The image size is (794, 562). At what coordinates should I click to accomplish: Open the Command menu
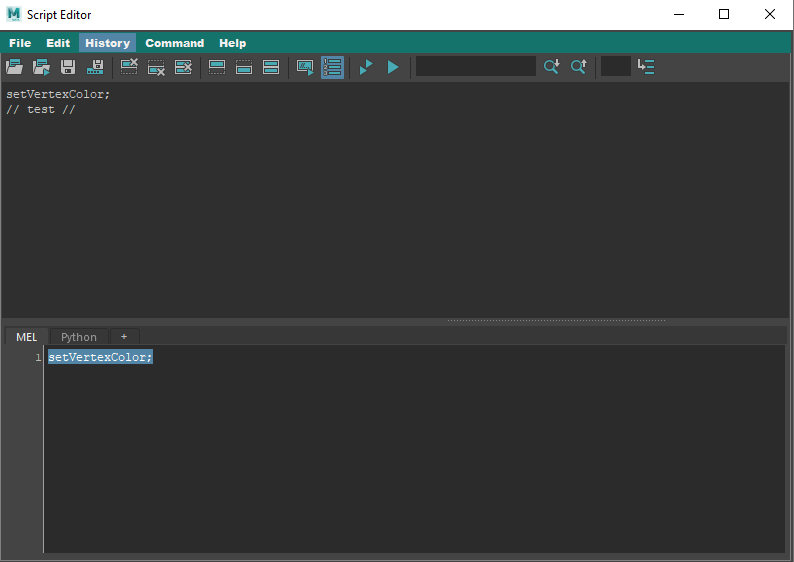click(x=174, y=43)
